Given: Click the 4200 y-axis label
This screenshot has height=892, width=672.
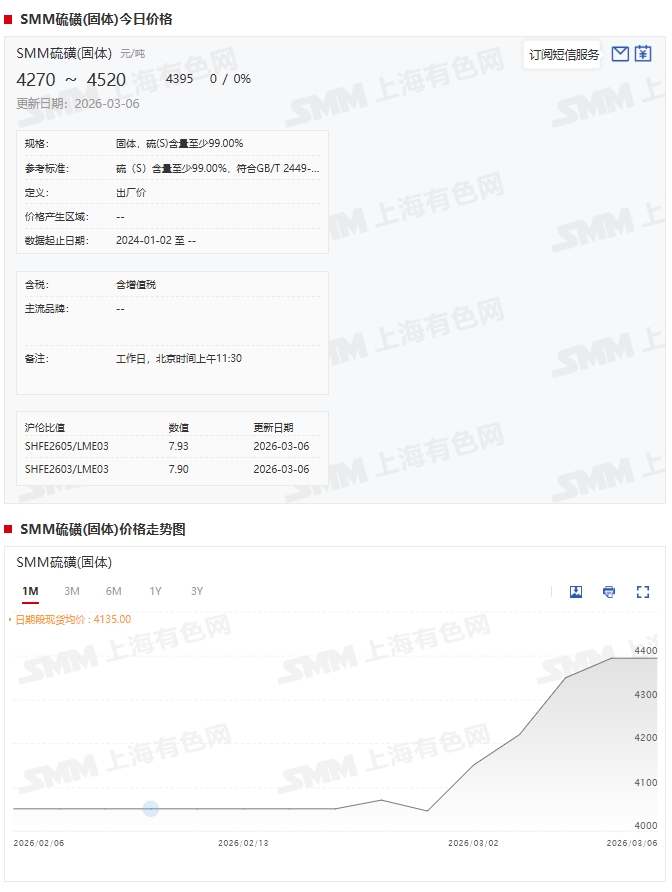Looking at the screenshot, I should click(x=645, y=737).
